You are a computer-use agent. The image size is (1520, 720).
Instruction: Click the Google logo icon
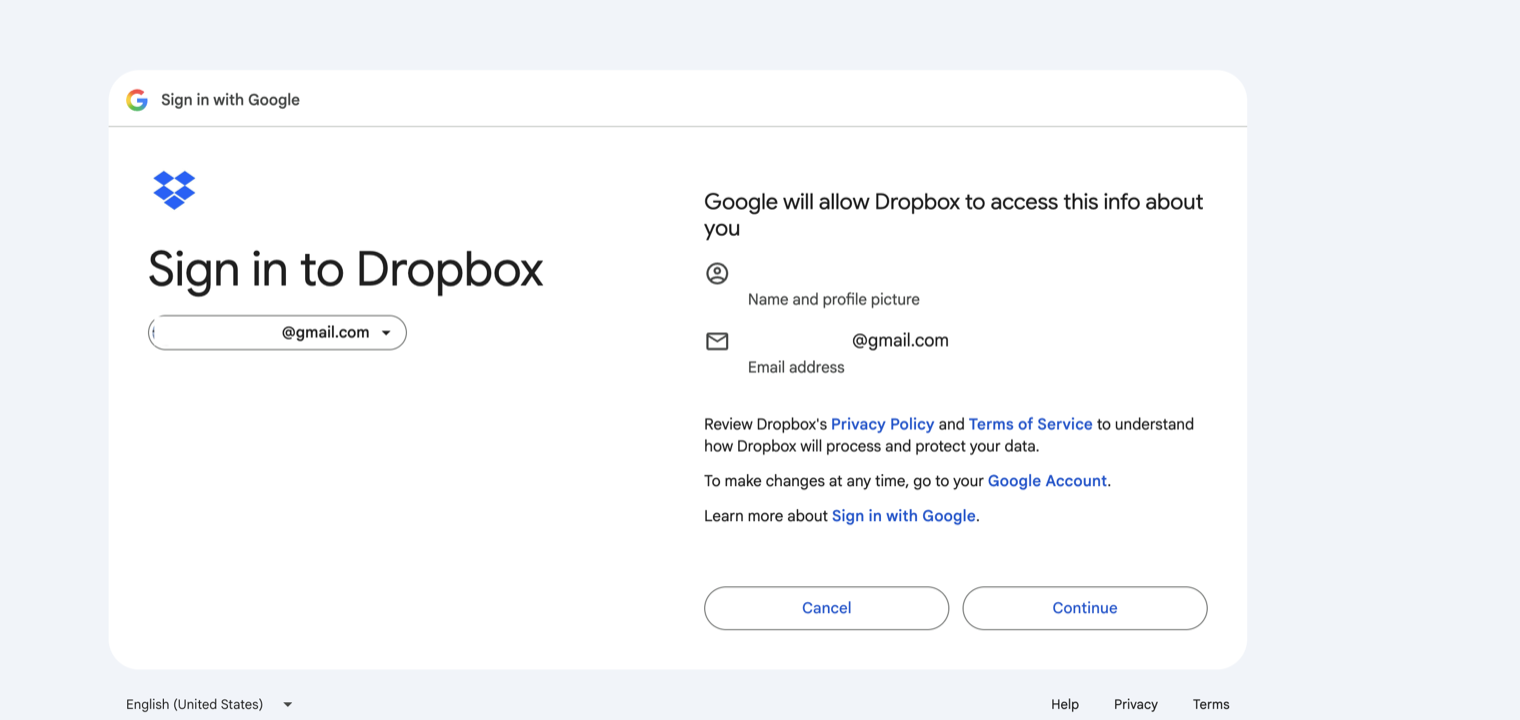coord(137,100)
